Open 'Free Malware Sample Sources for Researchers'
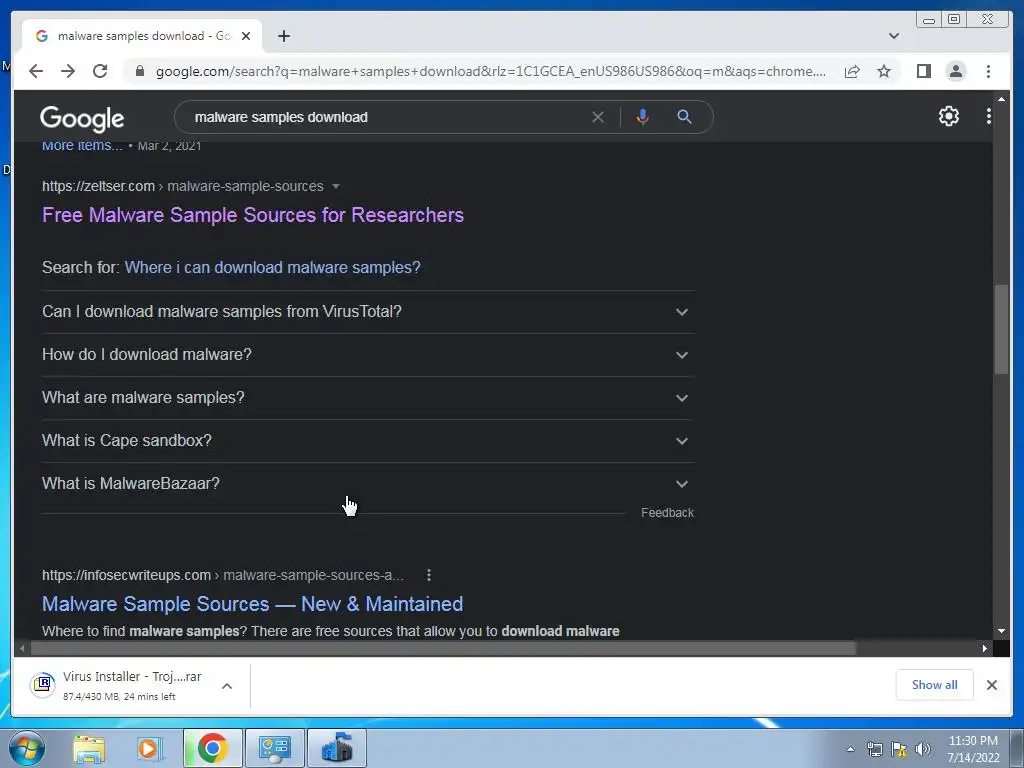The height and width of the screenshot is (768, 1024). click(253, 215)
